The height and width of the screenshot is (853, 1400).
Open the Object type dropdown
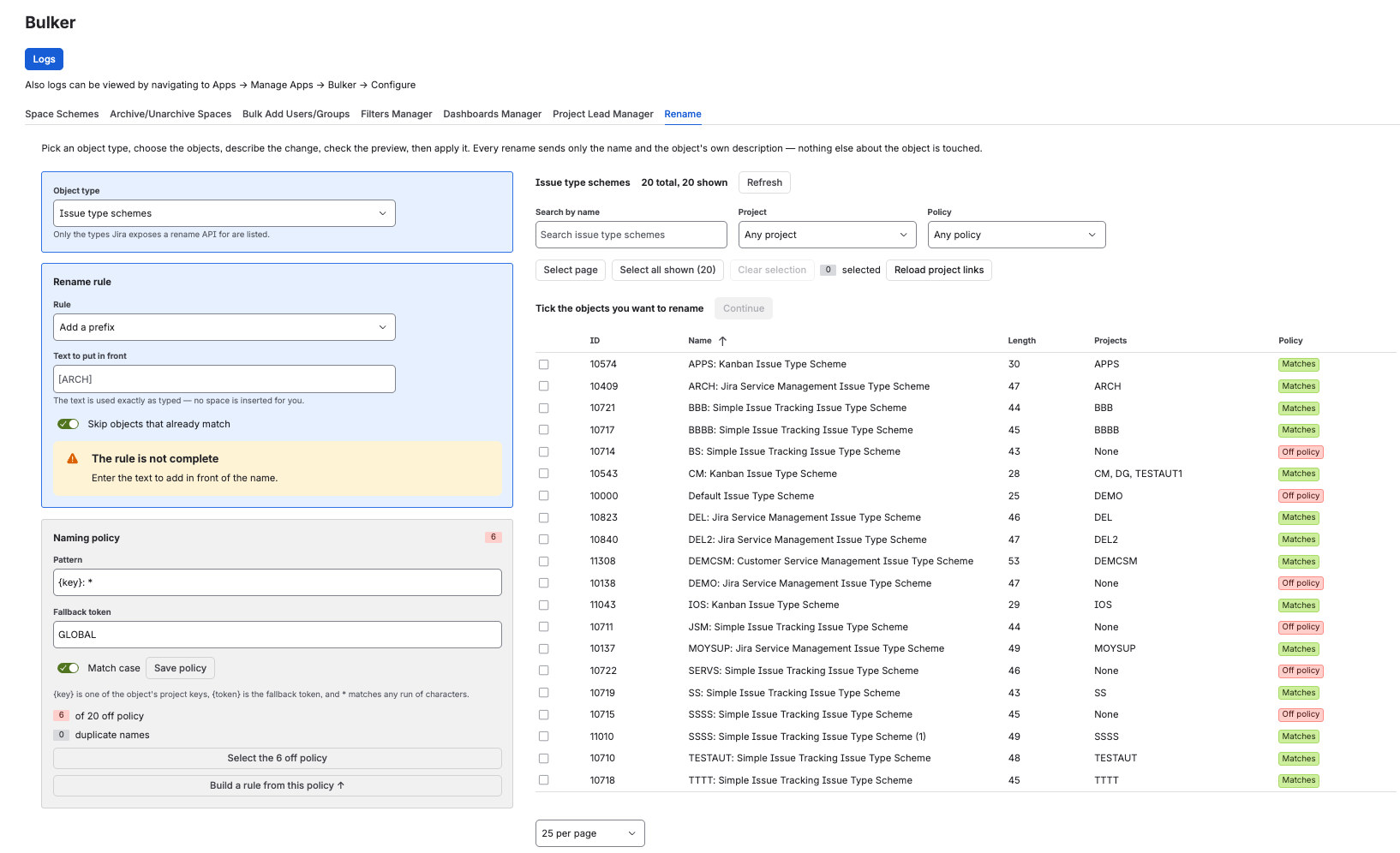pos(224,213)
